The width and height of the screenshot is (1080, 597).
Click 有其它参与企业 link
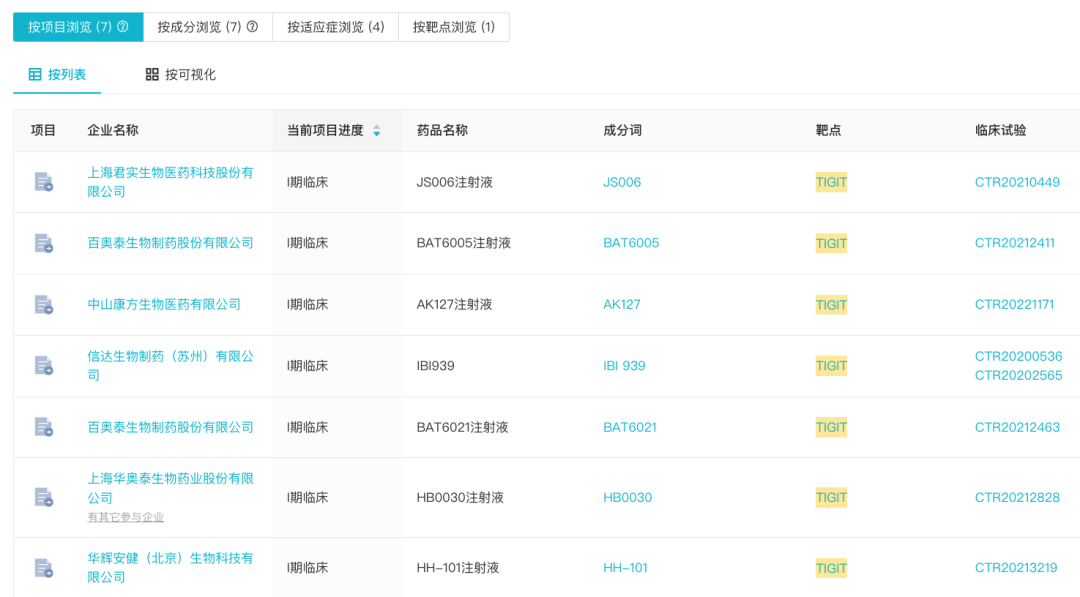click(x=125, y=517)
